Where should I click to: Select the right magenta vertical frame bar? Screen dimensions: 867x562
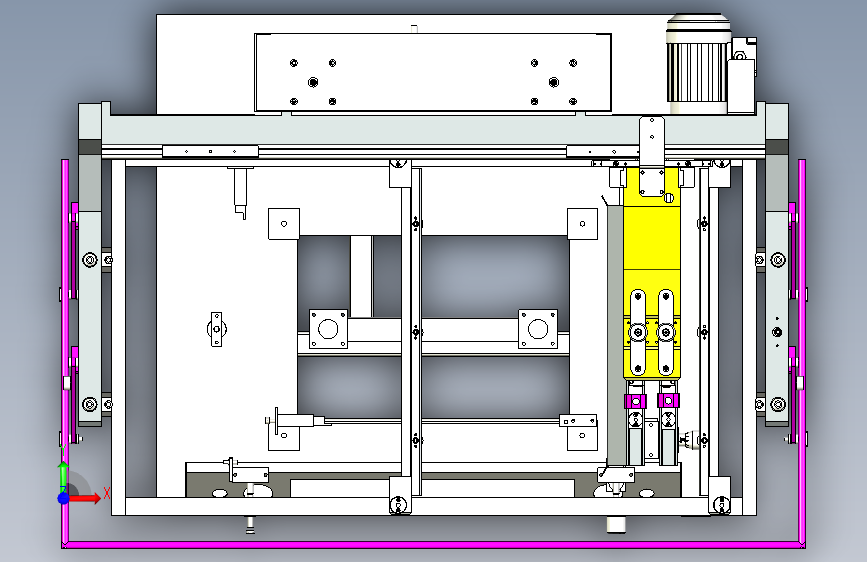(x=802, y=352)
